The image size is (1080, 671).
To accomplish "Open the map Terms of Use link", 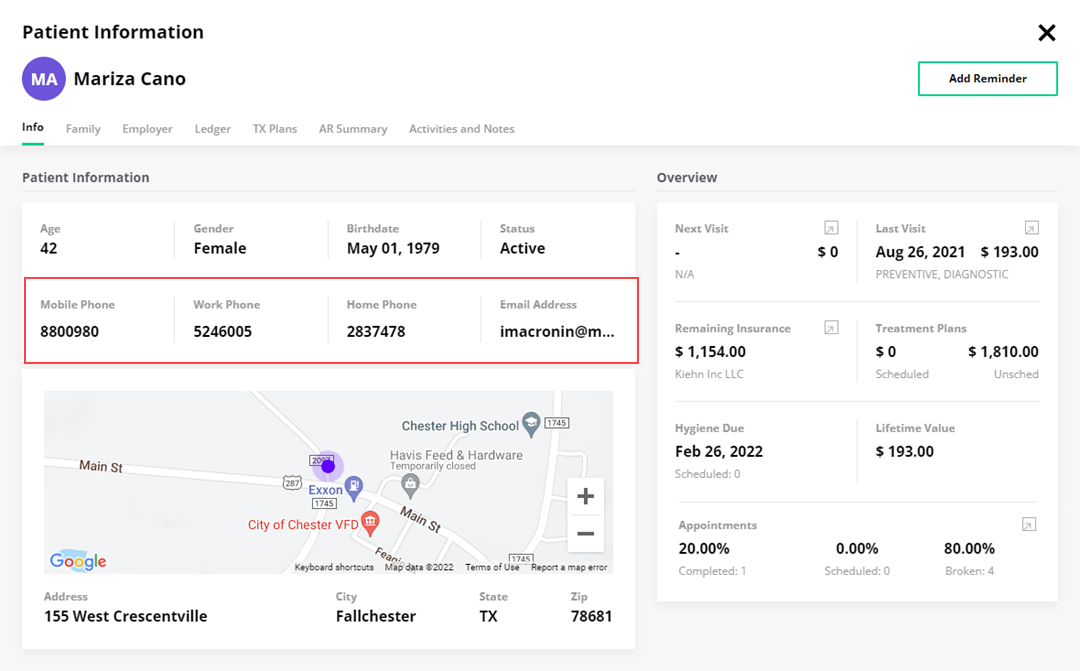I will point(492,567).
